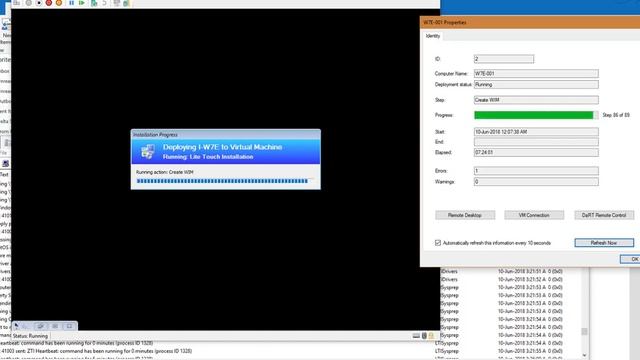Click the Ctrl+Alt+Delete icon in VM toolbar

16,3
